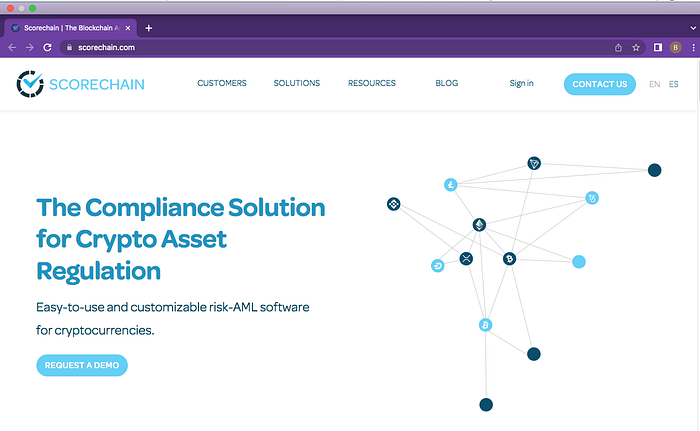The image size is (700, 431).
Task: Click headline 'The Compliance Solution'
Action: 181,208
